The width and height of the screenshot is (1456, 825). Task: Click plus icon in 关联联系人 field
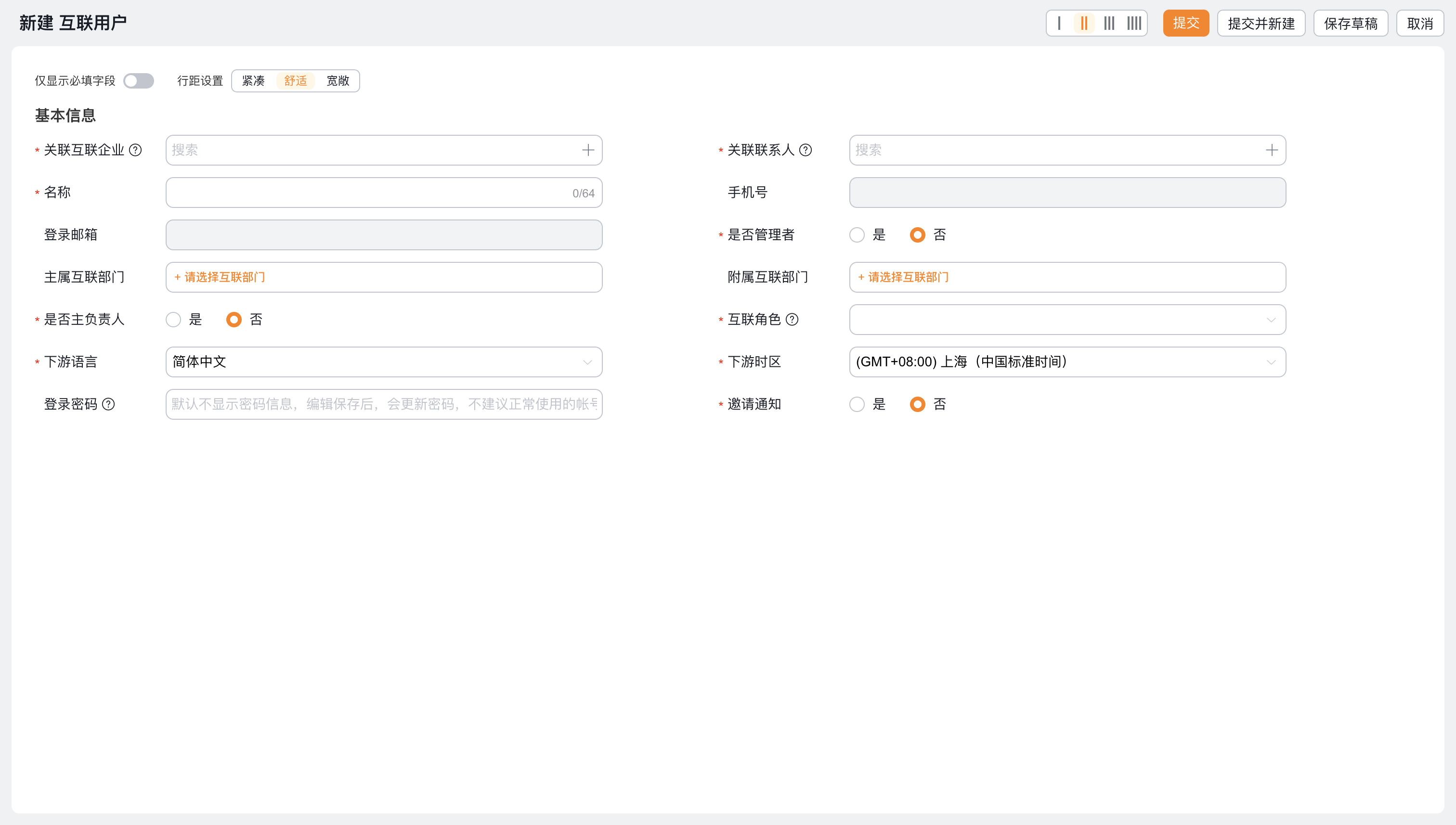coord(1272,150)
